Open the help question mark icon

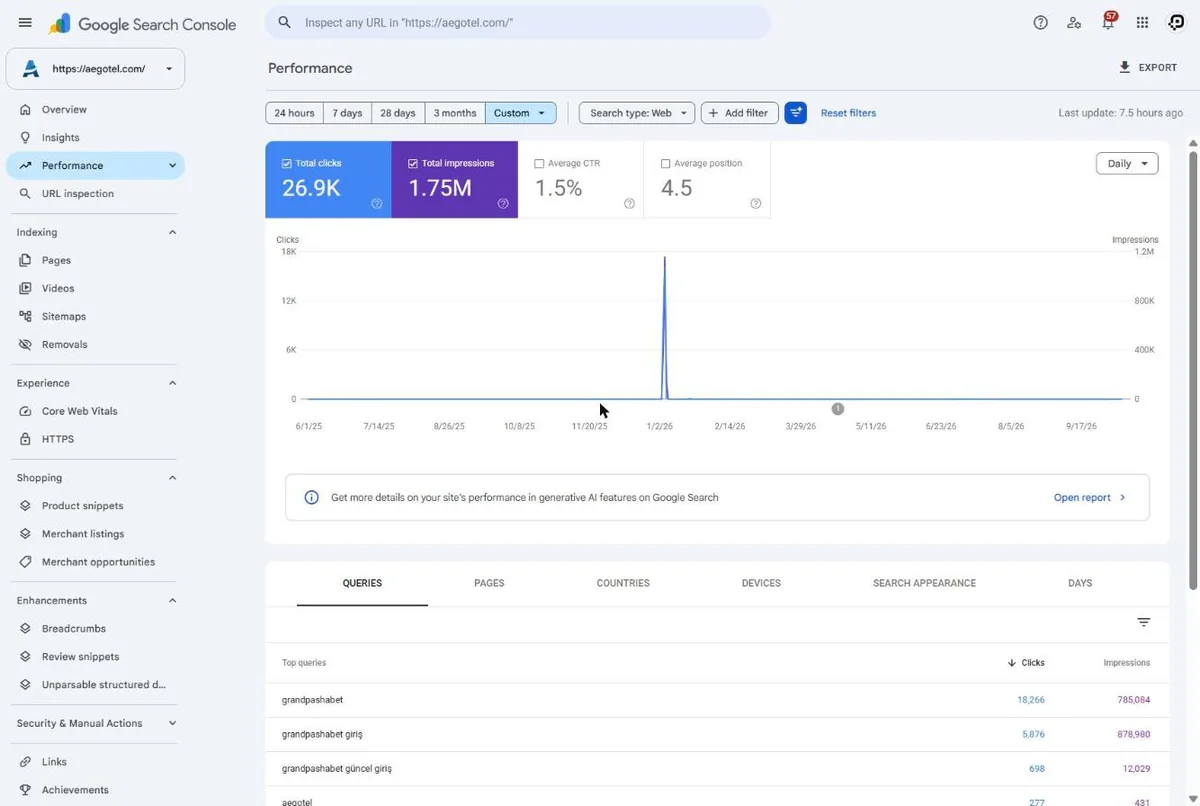(1040, 23)
